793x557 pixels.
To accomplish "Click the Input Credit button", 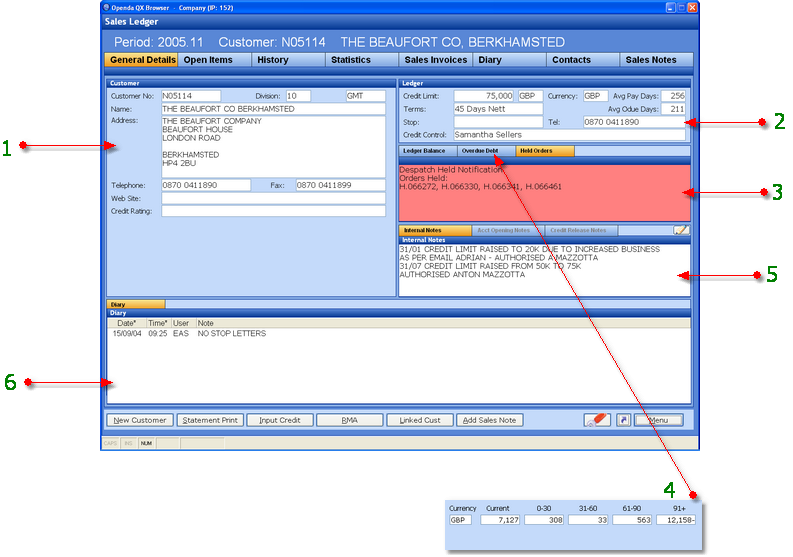I will (x=280, y=420).
